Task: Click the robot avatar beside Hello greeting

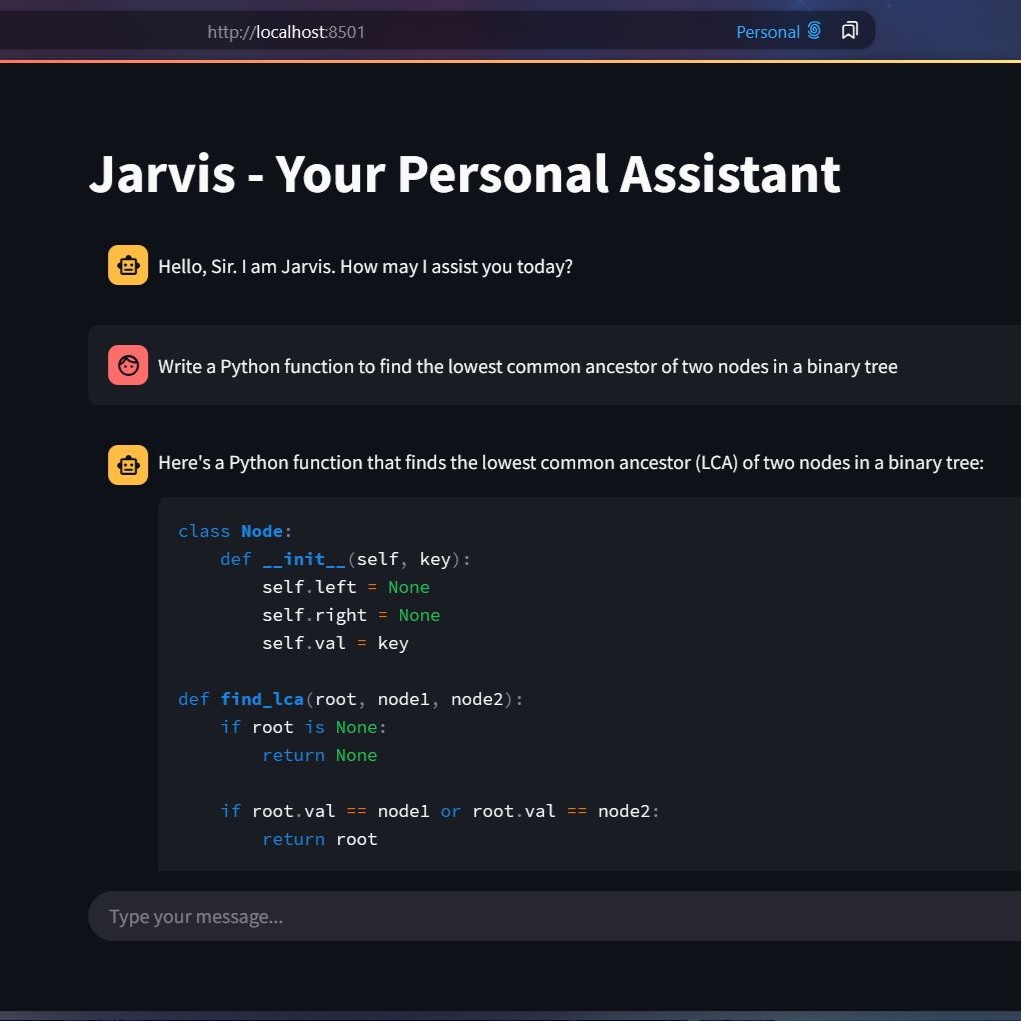Action: click(x=128, y=265)
